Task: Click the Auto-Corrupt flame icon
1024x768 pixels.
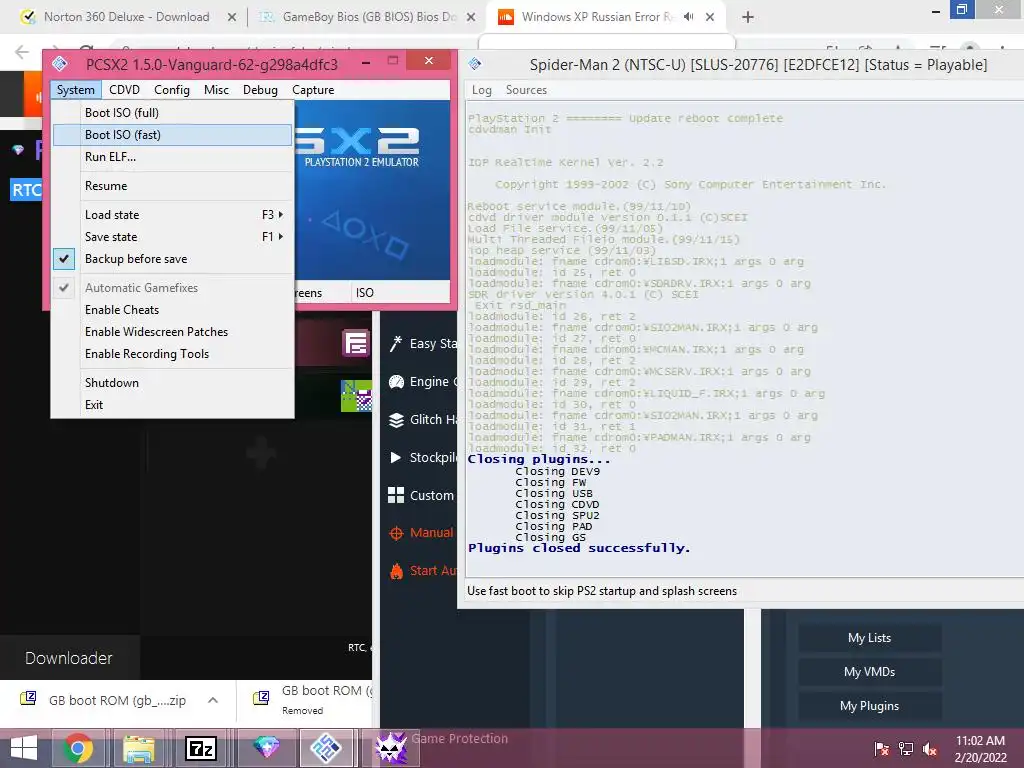Action: pos(396,571)
